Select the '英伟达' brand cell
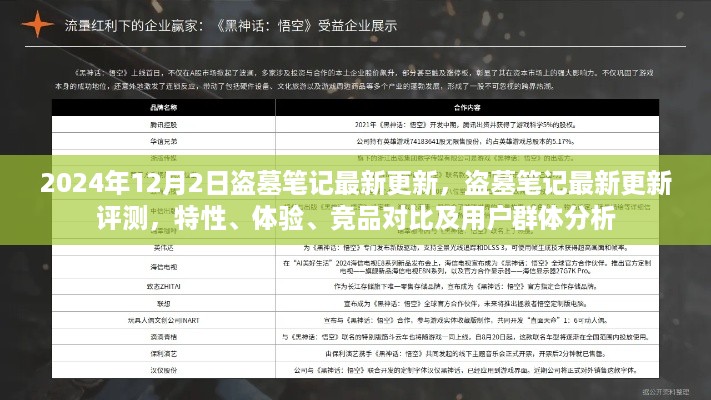 coord(164,248)
